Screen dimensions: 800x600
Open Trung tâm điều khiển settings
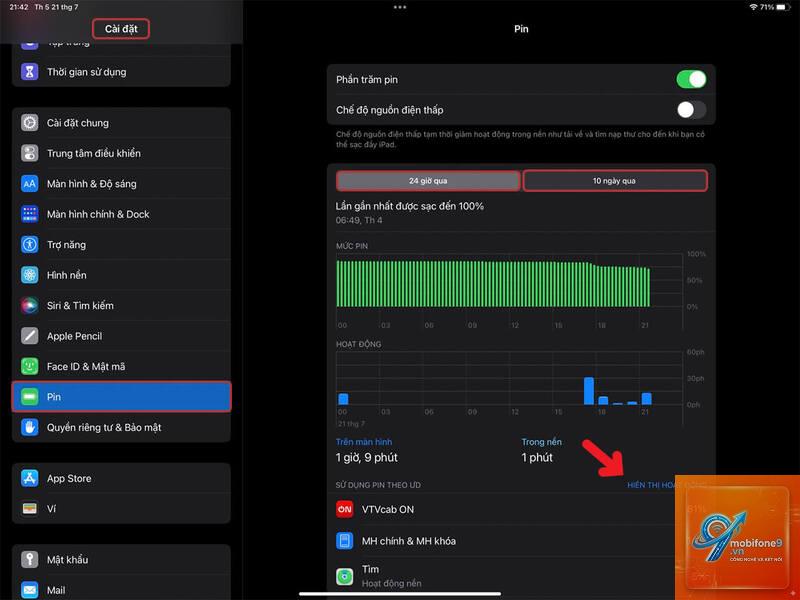coord(121,153)
